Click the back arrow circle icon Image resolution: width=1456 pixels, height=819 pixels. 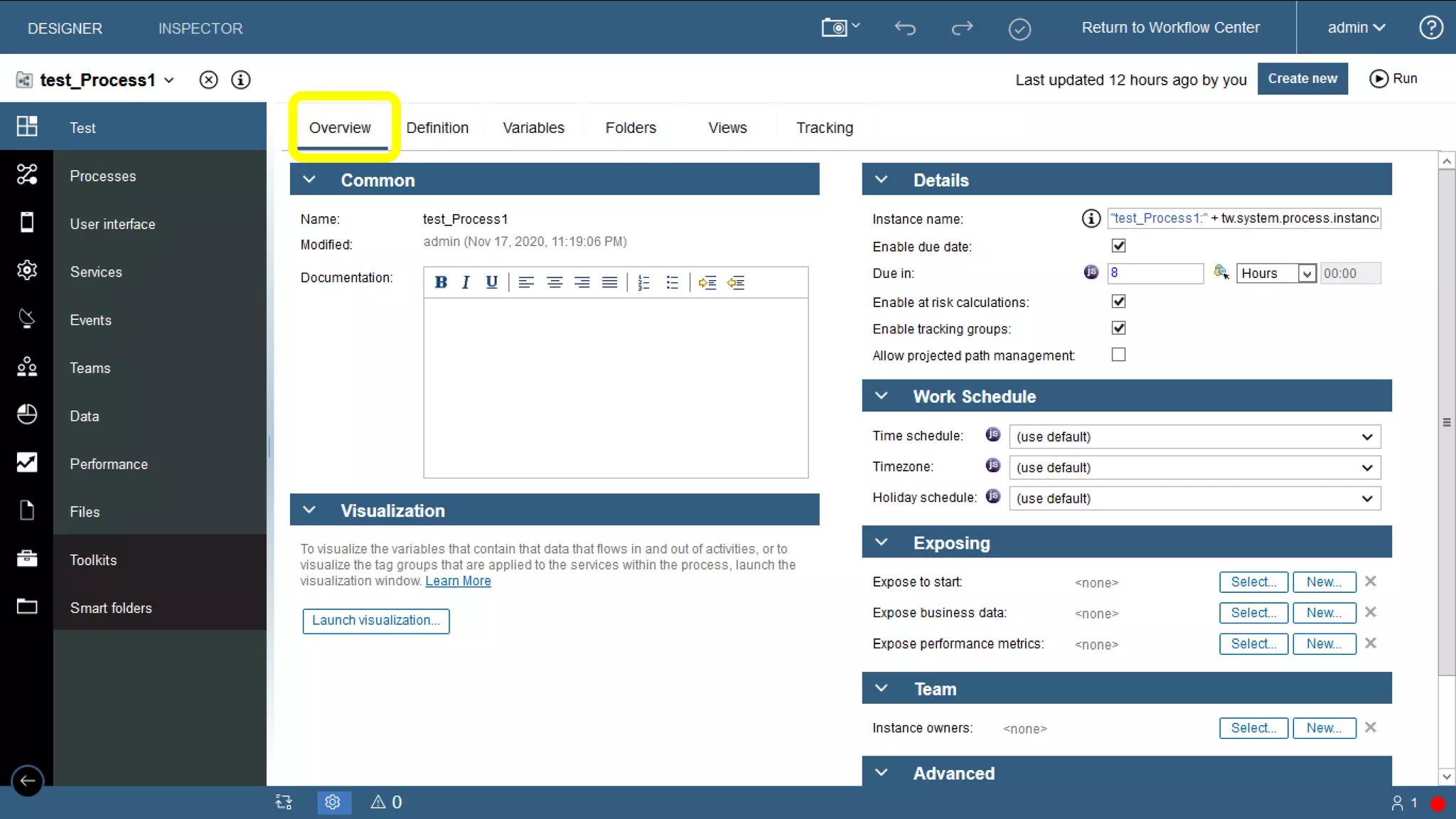[x=27, y=781]
